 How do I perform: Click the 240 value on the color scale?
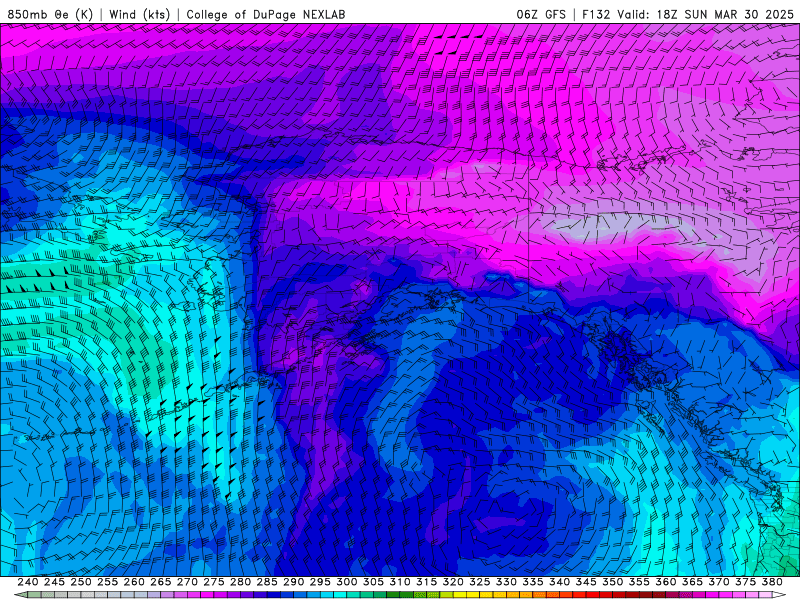tap(28, 582)
